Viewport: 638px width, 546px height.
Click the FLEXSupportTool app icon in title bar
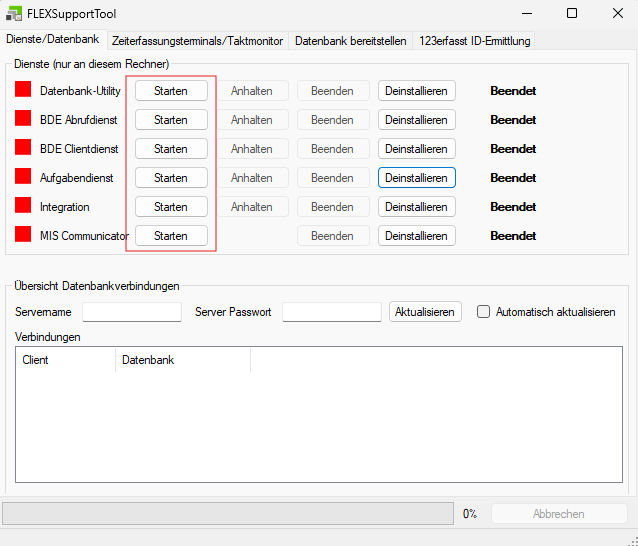[x=14, y=14]
